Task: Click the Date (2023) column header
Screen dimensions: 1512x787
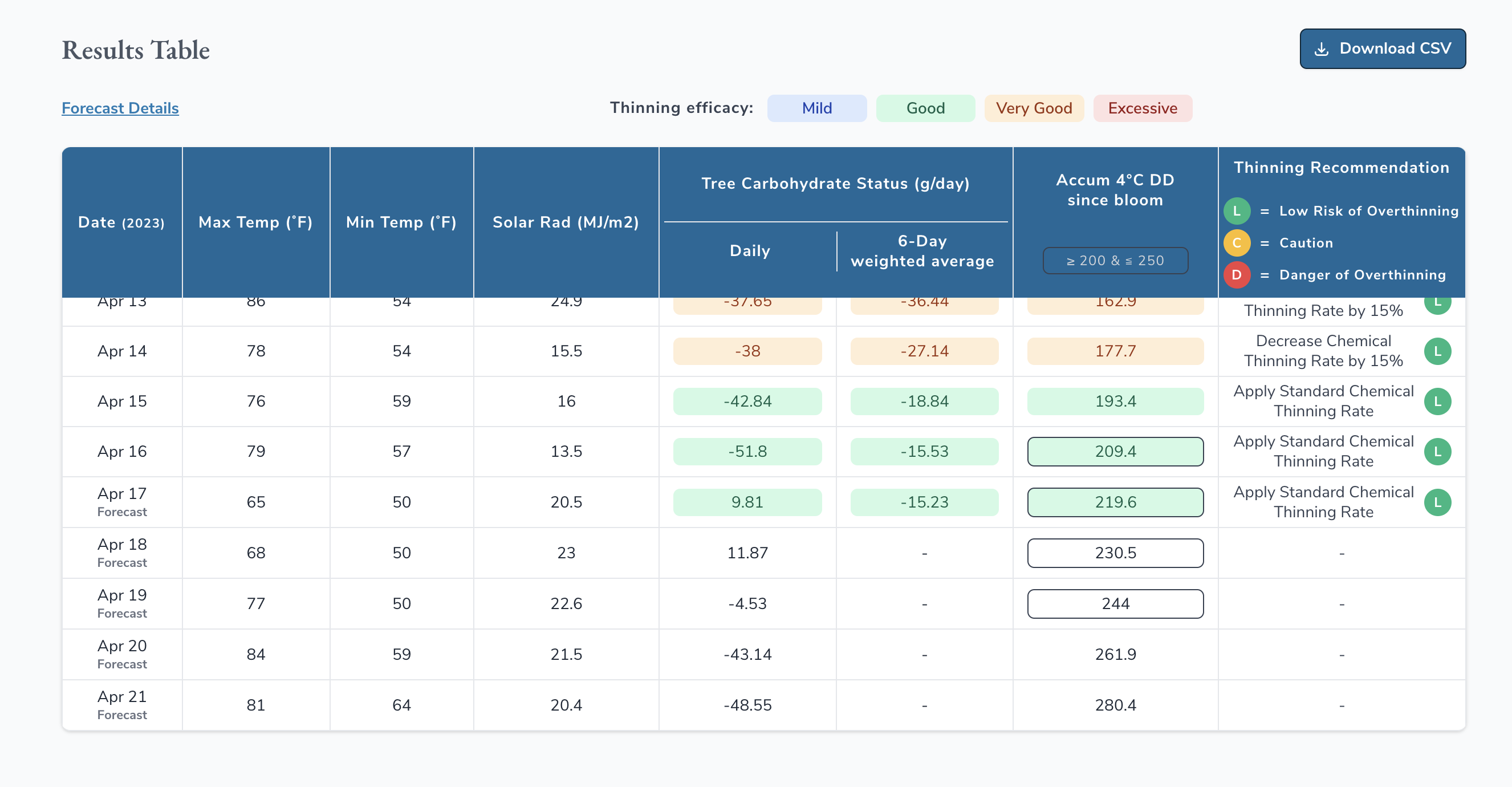Action: (x=121, y=222)
